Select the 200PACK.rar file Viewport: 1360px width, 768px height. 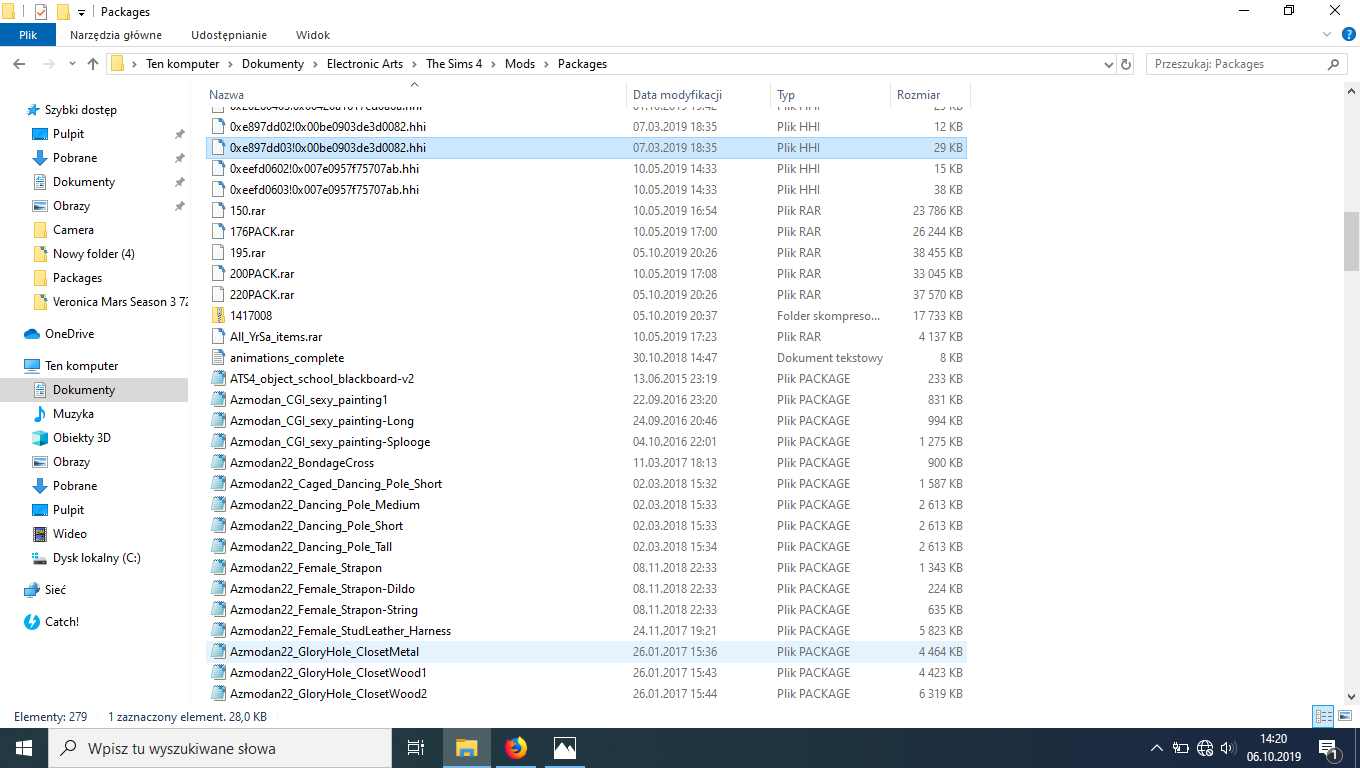(262, 273)
